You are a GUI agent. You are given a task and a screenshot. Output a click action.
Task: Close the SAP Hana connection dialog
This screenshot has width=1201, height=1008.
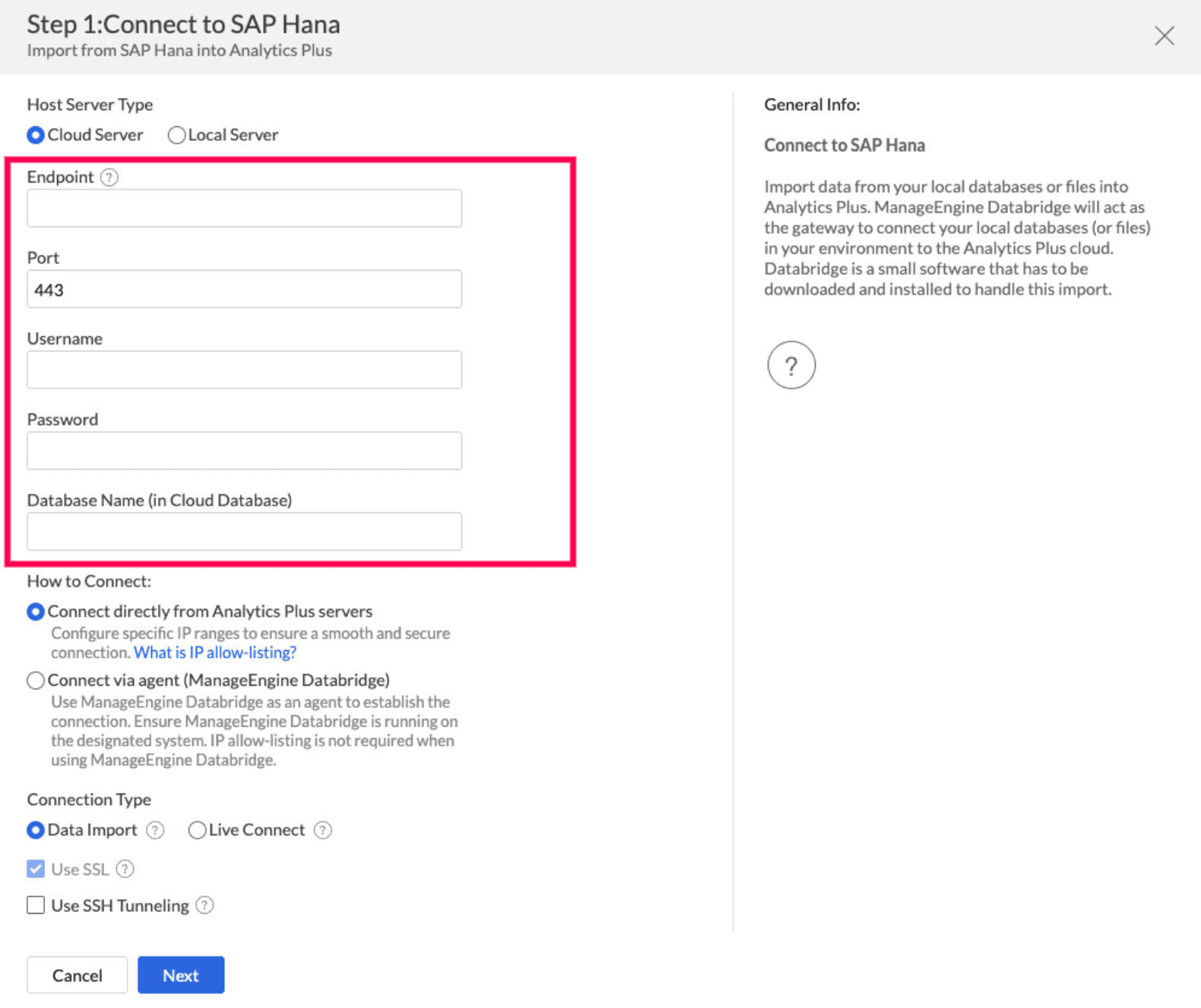pos(1164,36)
